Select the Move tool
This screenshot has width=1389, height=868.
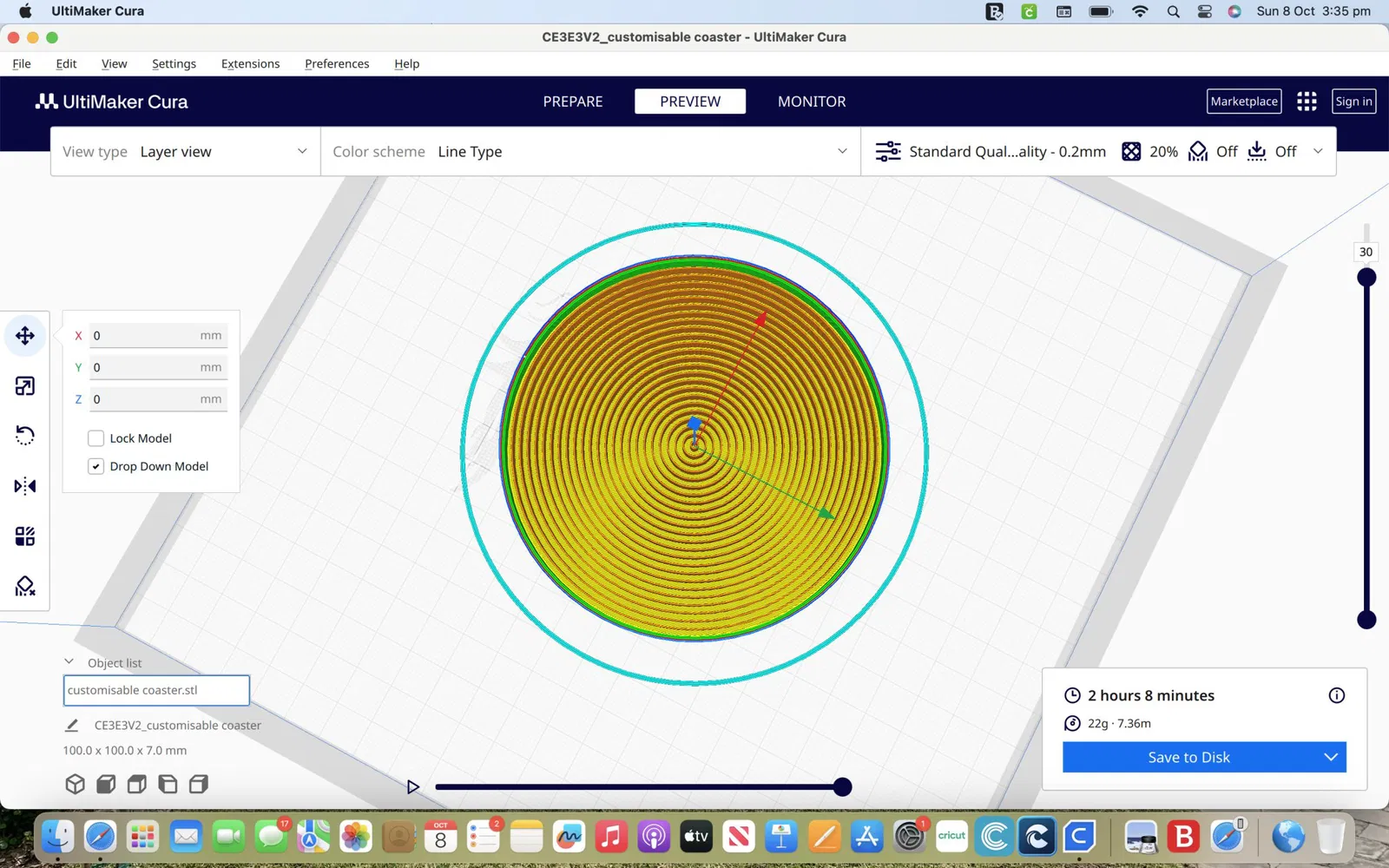click(25, 336)
